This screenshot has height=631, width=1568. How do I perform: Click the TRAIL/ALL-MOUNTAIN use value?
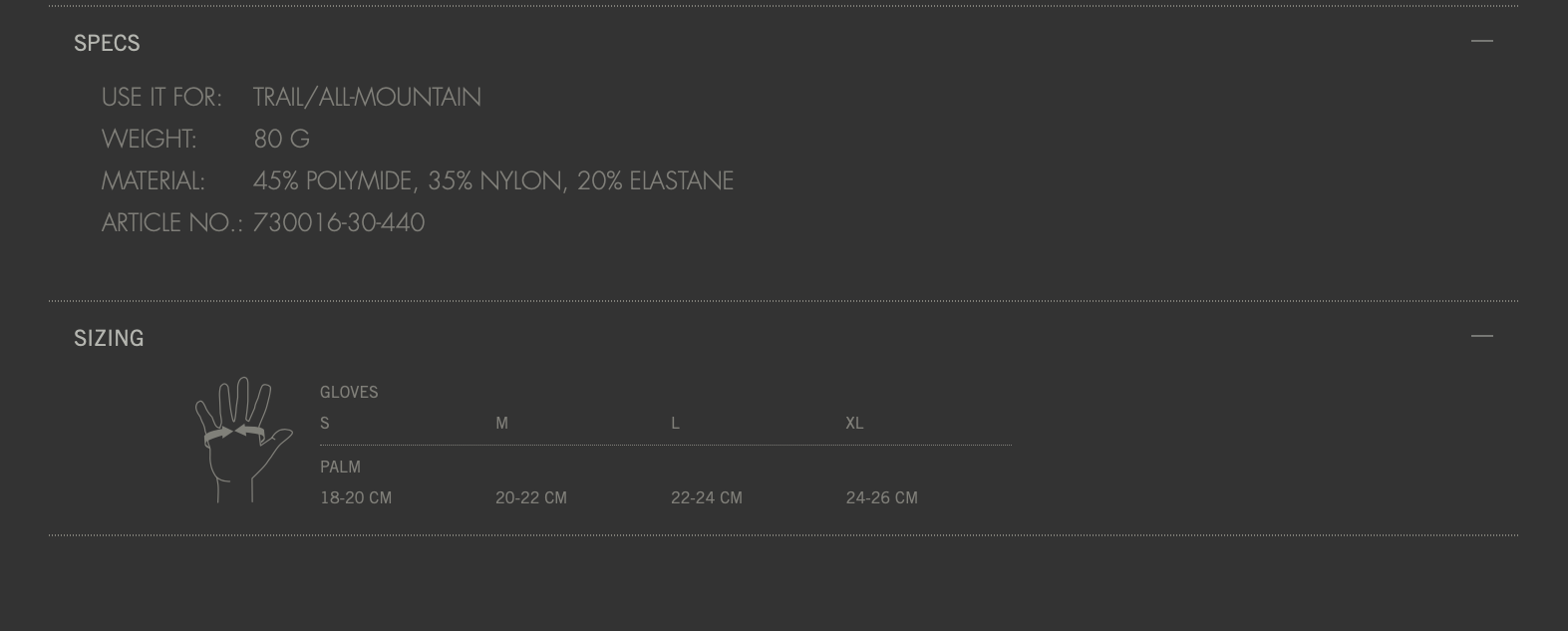(367, 97)
